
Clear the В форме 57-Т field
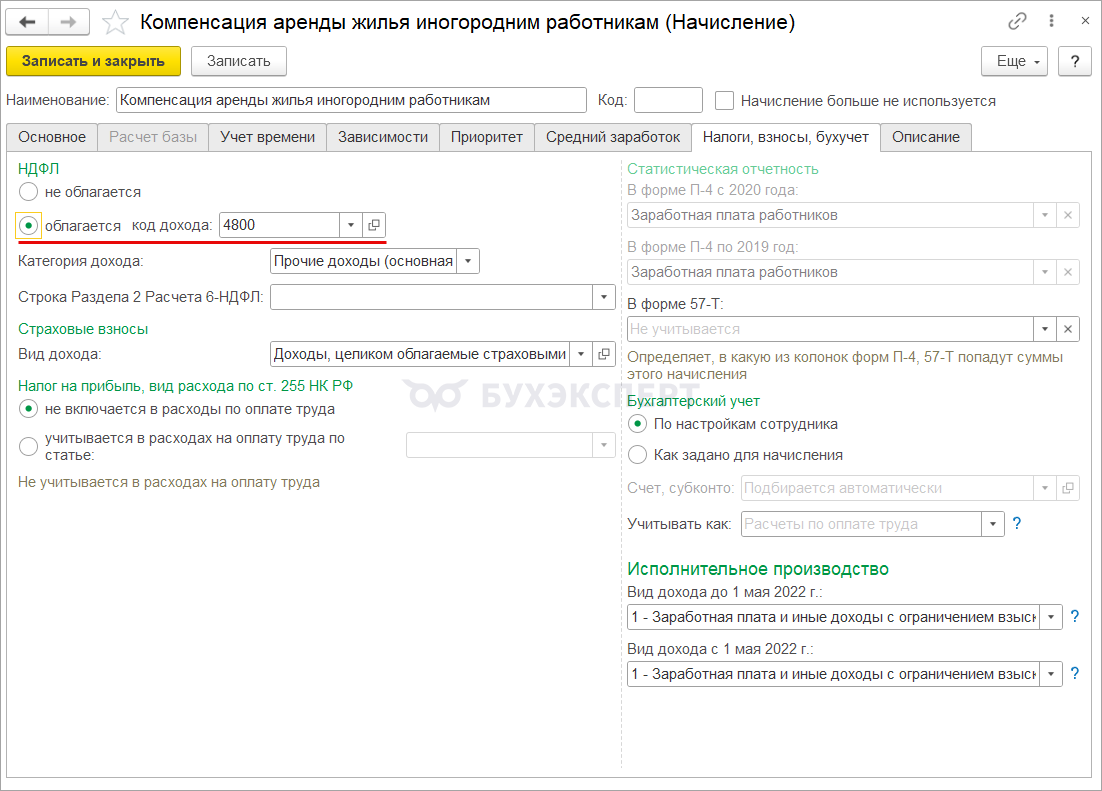click(x=1068, y=329)
